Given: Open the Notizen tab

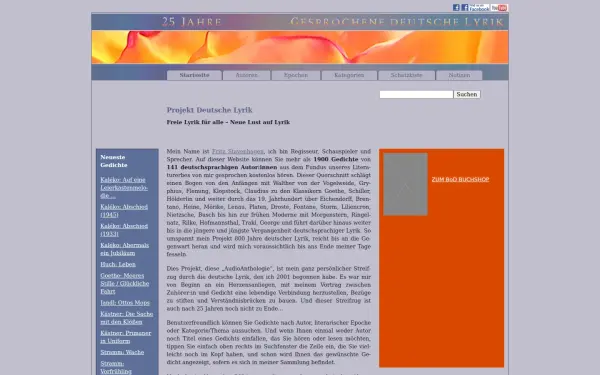Looking at the screenshot, I should (459, 75).
